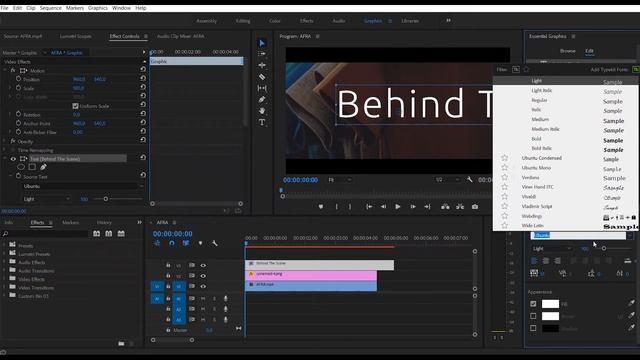The image size is (640, 360).
Task: Click the font size slider in Effect Controls
Action: pos(118,199)
